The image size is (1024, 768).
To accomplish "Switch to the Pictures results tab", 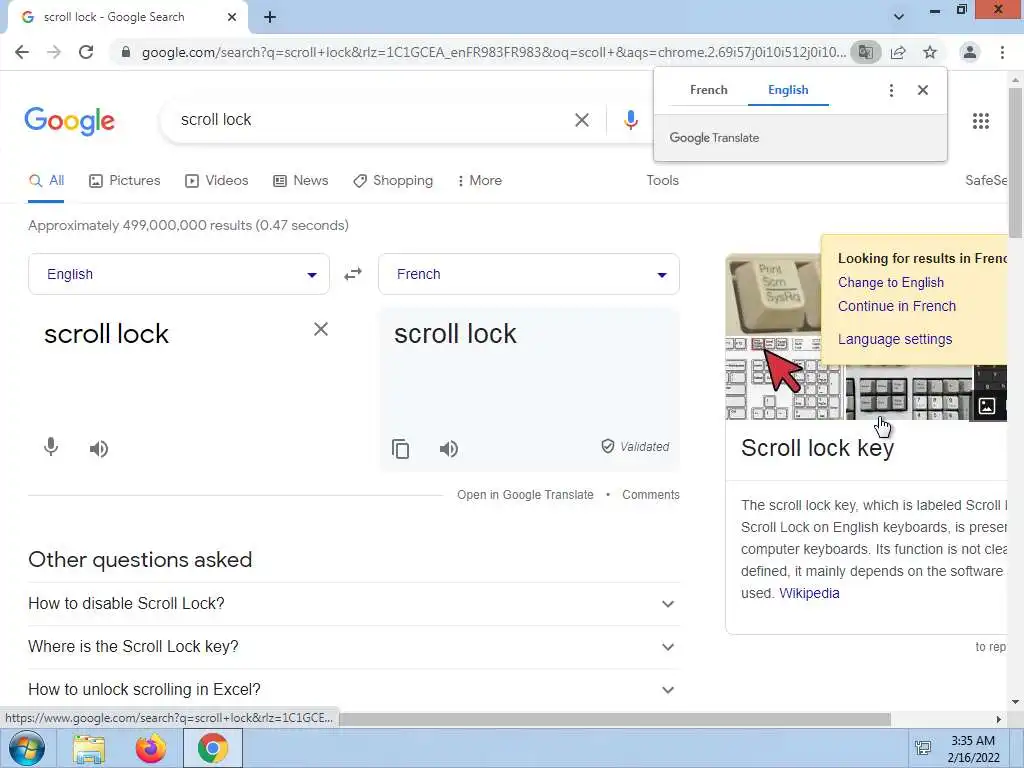I will point(125,180).
